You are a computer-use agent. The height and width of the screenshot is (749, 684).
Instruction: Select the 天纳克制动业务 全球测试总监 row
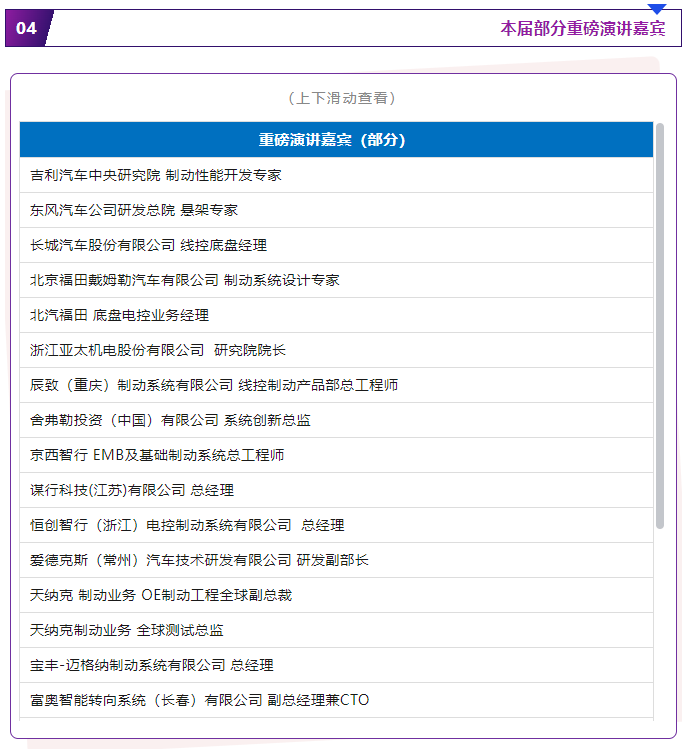coord(128,630)
